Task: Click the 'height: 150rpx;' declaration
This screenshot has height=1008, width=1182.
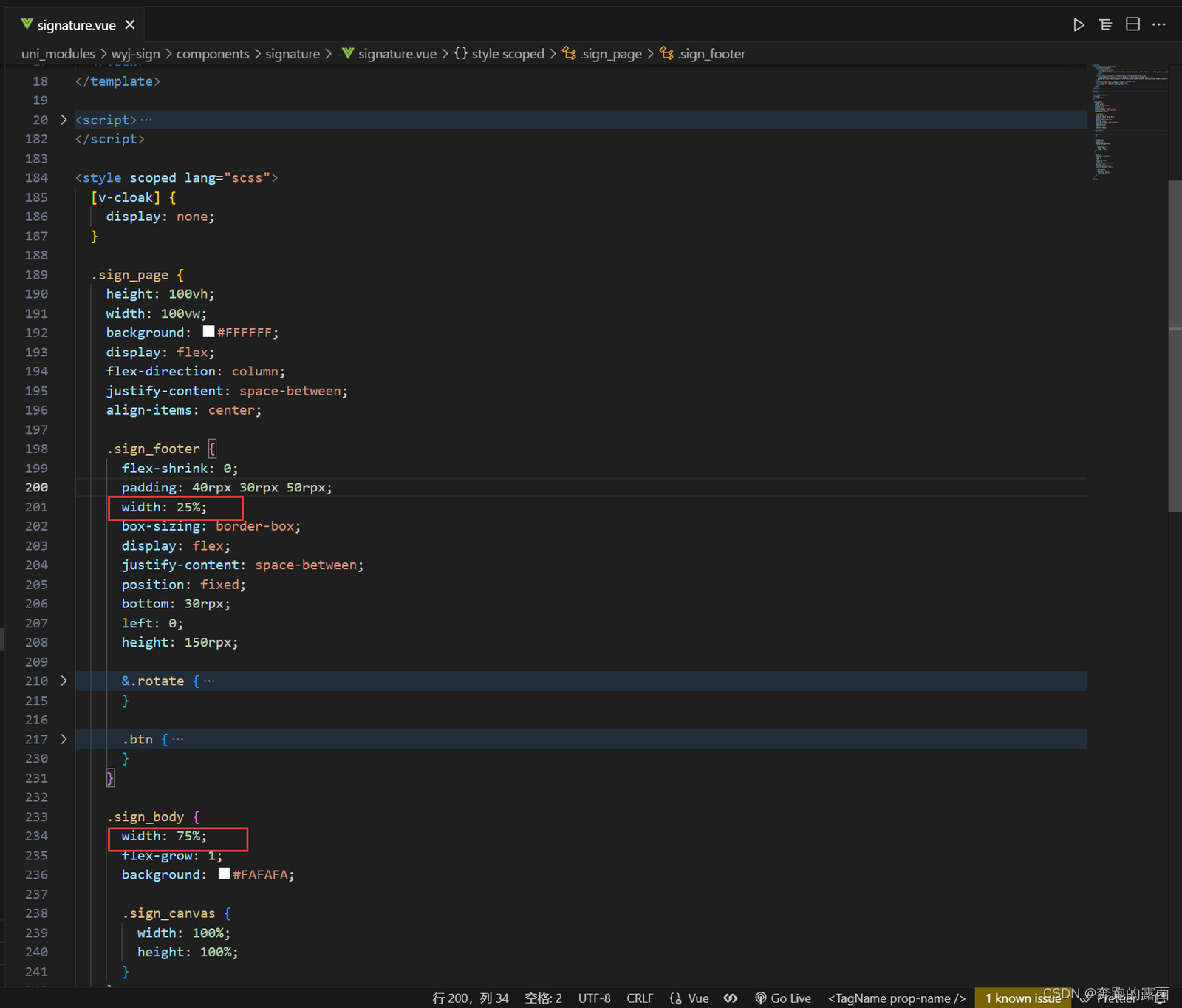Action: [x=180, y=642]
